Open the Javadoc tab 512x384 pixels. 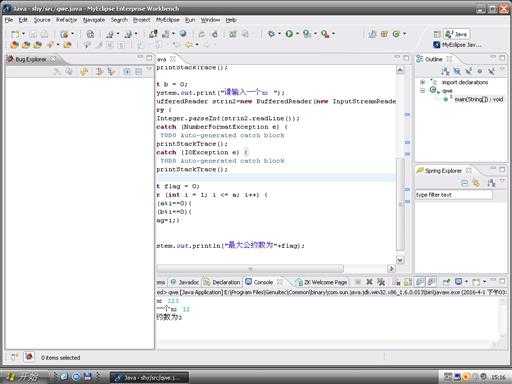[x=185, y=282]
